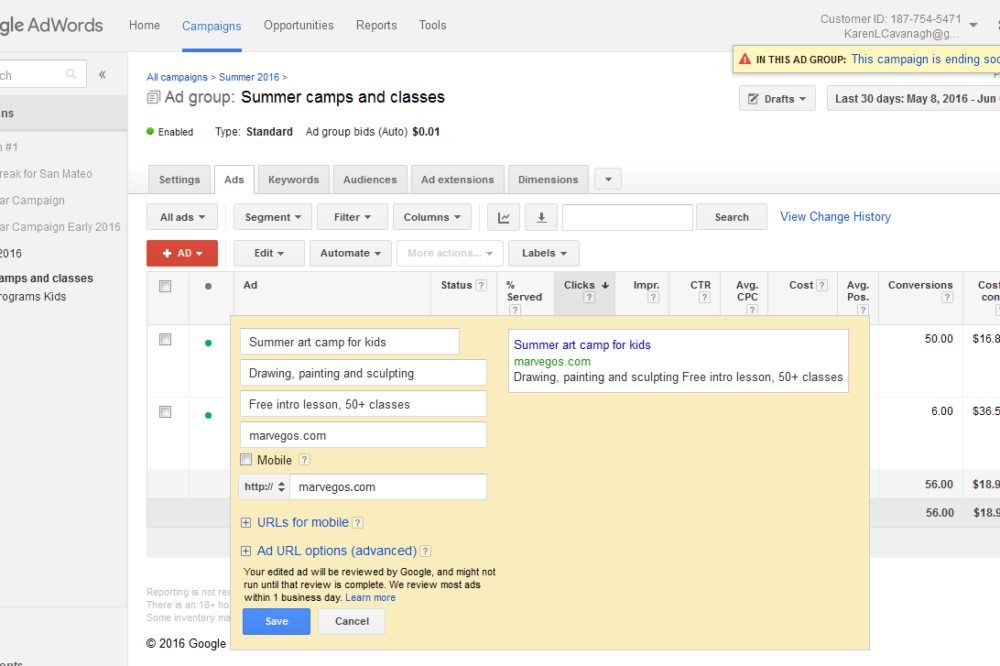Image resolution: width=1000 pixels, height=666 pixels.
Task: Expand Ad URL options (advanced)
Action: click(246, 551)
